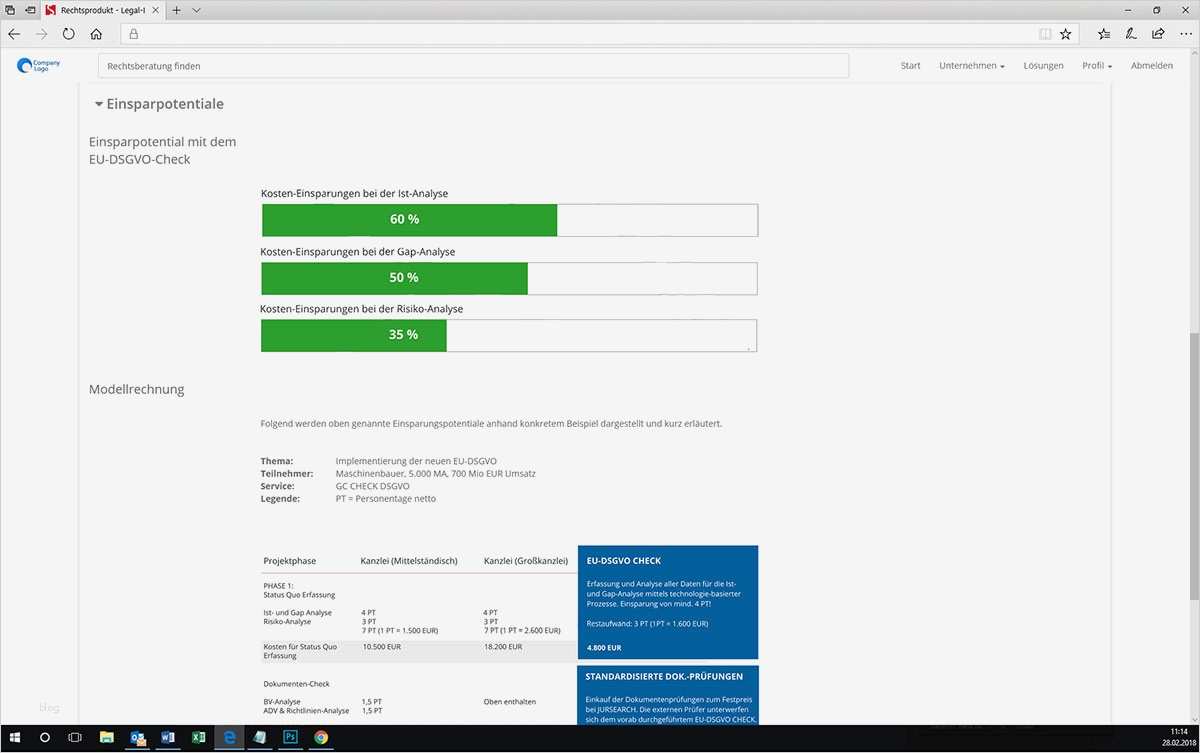Open Edge settings with the ellipsis icon
This screenshot has height=753, width=1200.
click(1186, 33)
